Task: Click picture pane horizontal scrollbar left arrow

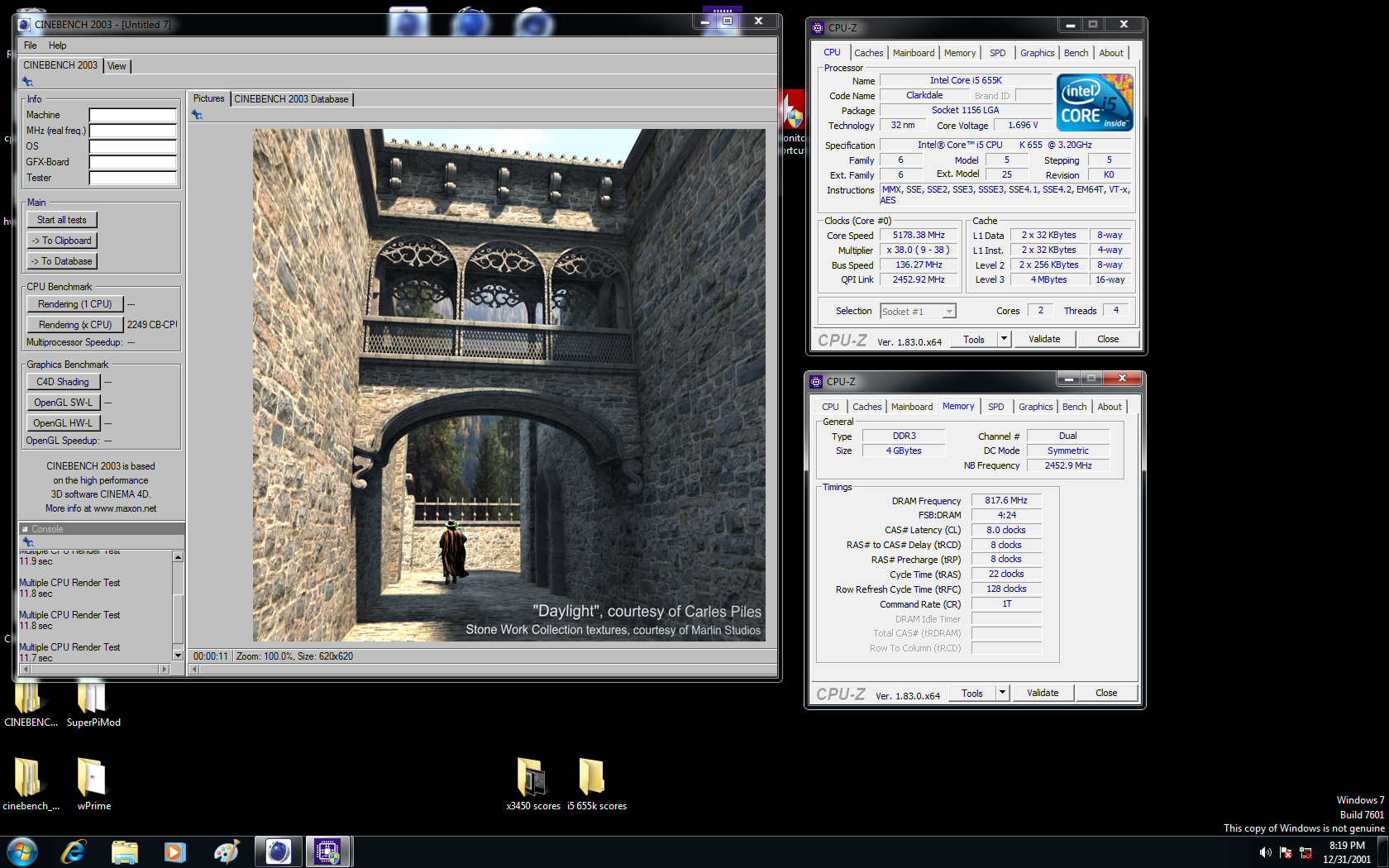Action: pyautogui.click(x=195, y=670)
